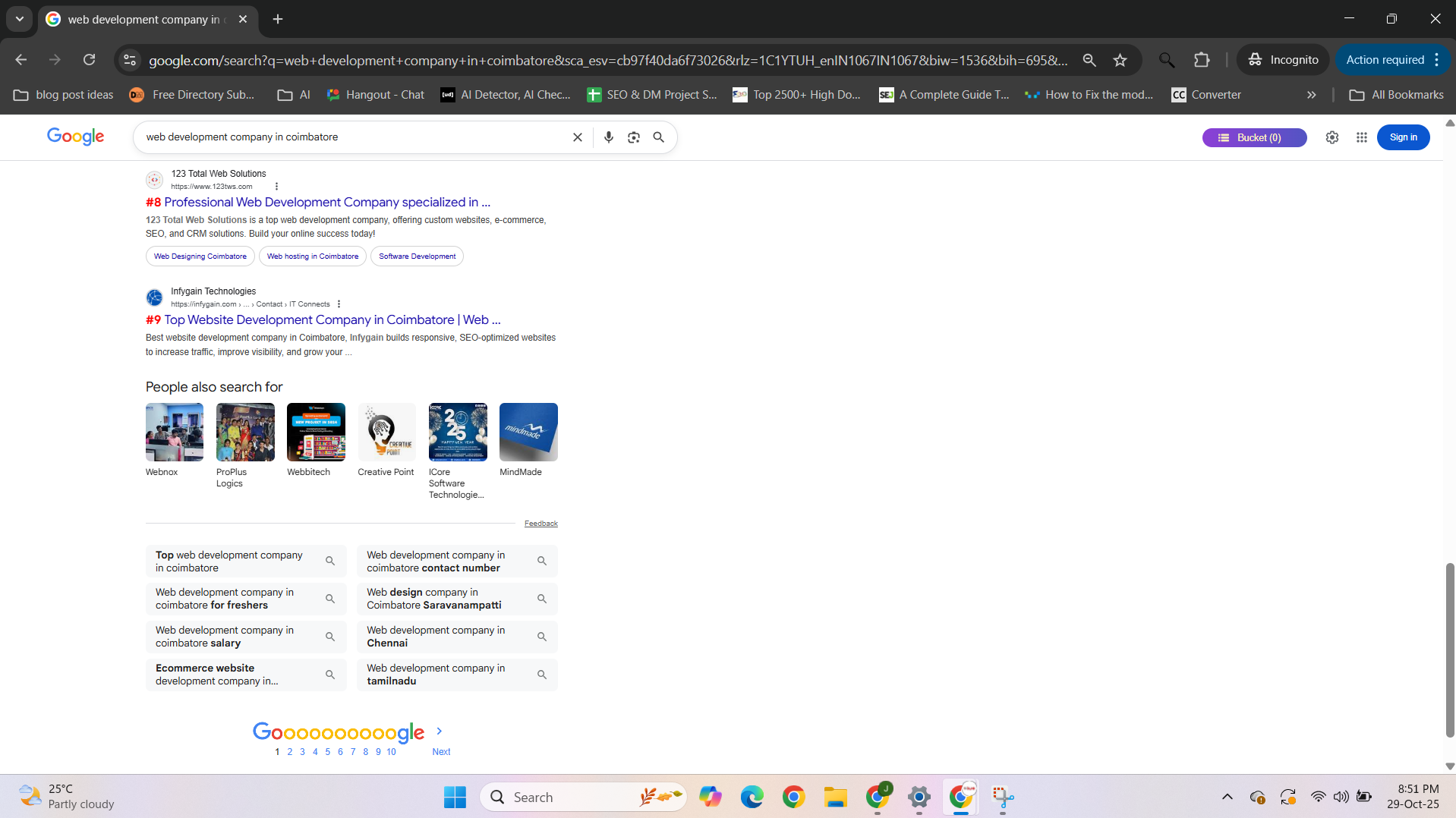Click the voice search microphone icon
The width and height of the screenshot is (1456, 818).
tap(608, 137)
